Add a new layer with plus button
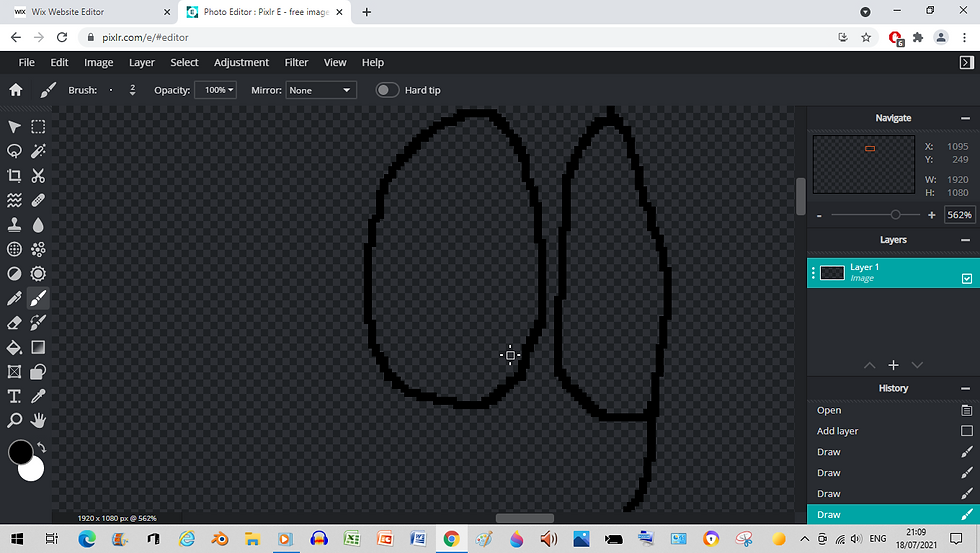The image size is (980, 553). [x=893, y=365]
